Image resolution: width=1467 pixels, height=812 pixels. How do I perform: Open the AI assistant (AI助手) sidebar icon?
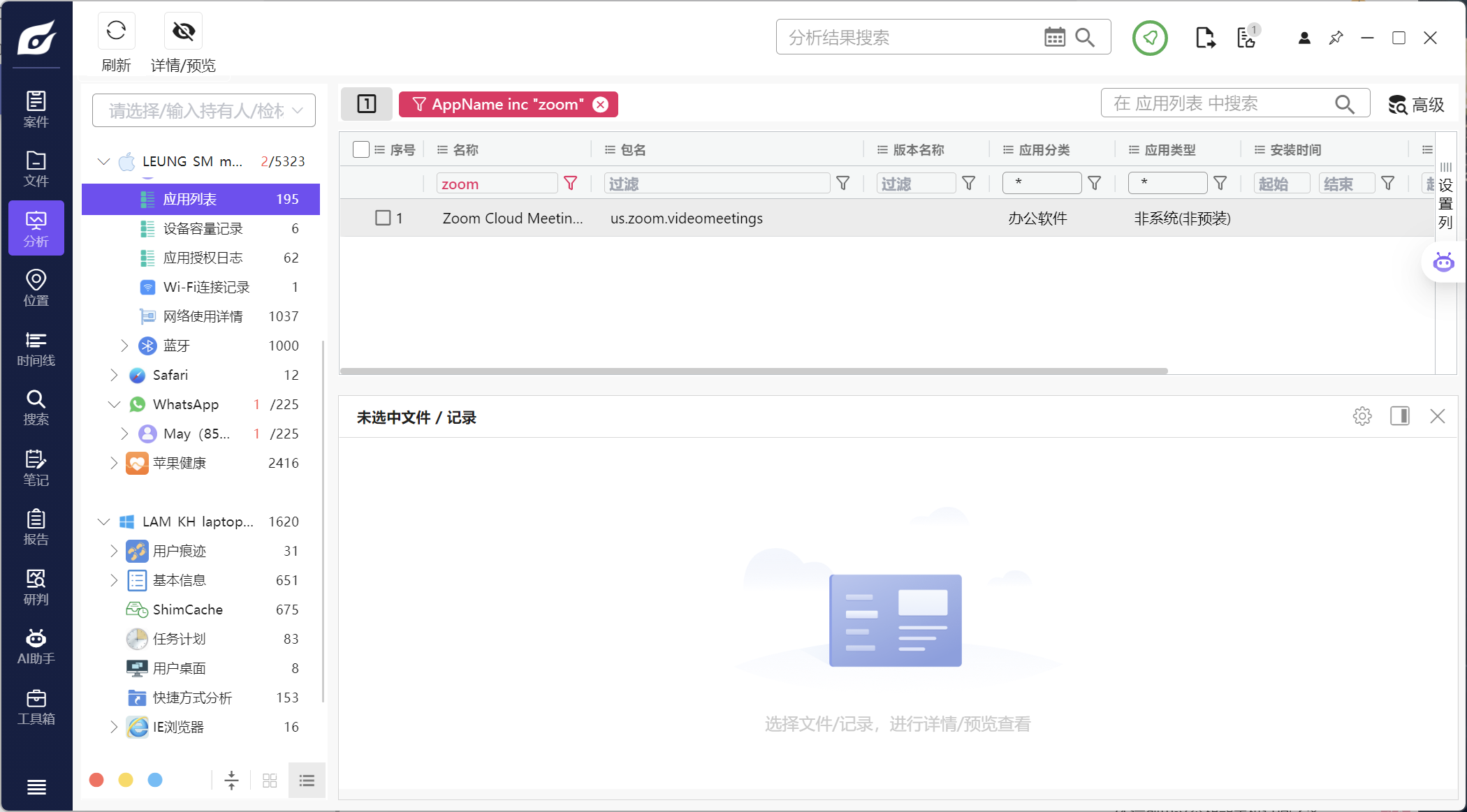tap(36, 647)
